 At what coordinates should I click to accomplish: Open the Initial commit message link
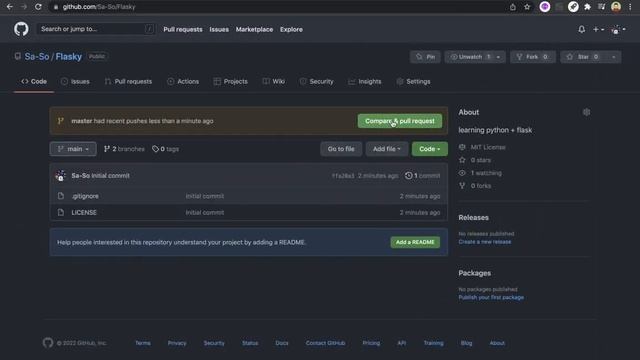tap(110, 176)
